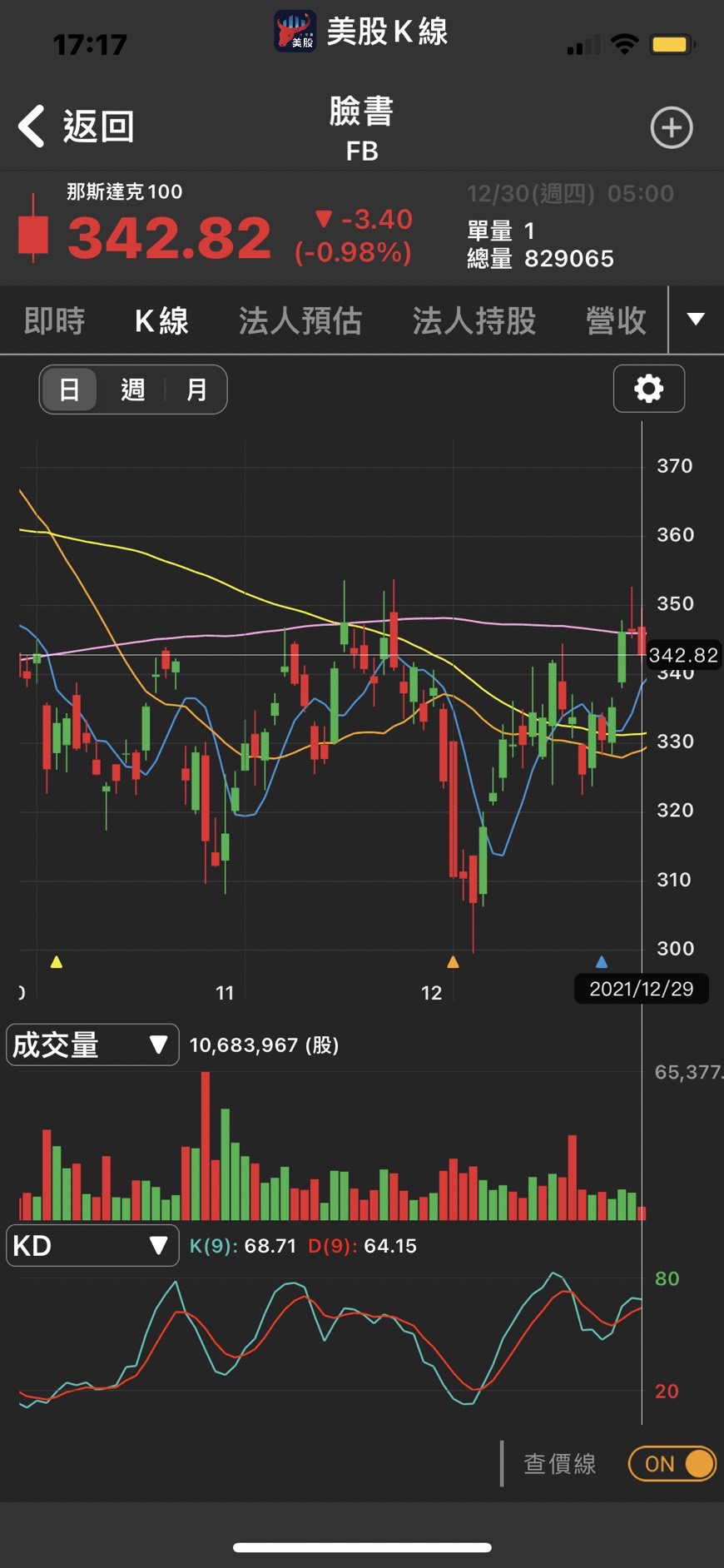Open the 成交量 indicator dropdown
The image size is (724, 1568).
click(92, 1045)
